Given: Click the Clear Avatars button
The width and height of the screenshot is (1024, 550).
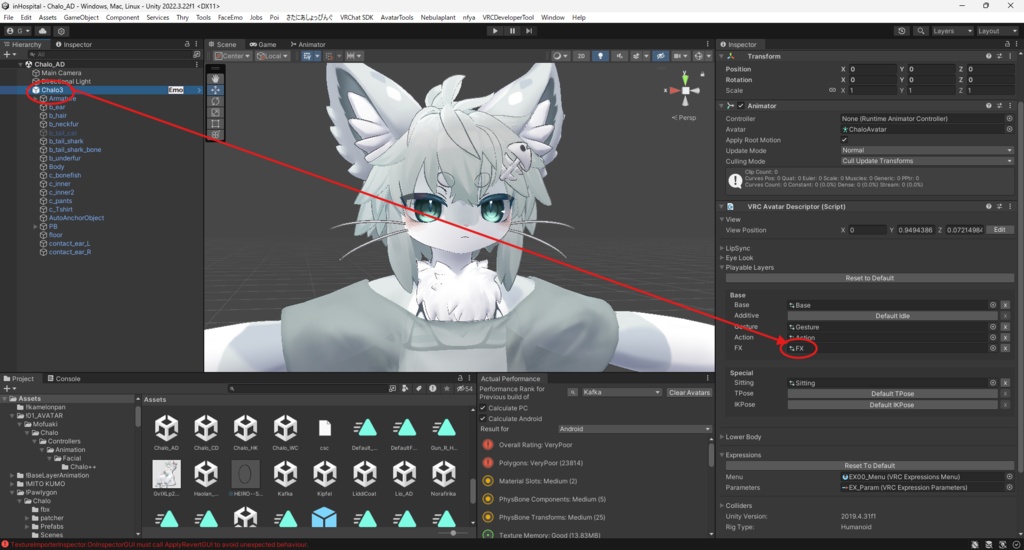Looking at the screenshot, I should [x=689, y=393].
